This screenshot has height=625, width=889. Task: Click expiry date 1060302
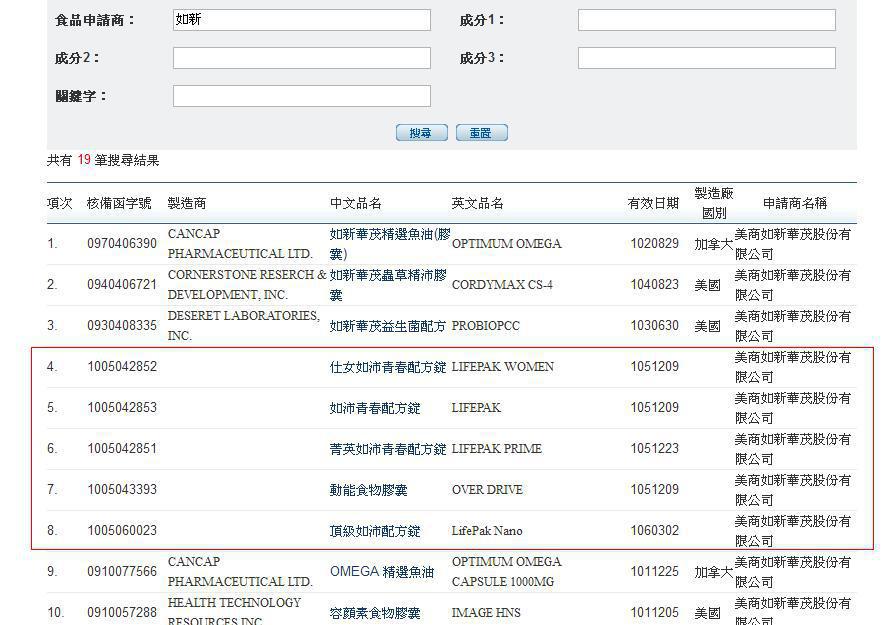coord(654,530)
